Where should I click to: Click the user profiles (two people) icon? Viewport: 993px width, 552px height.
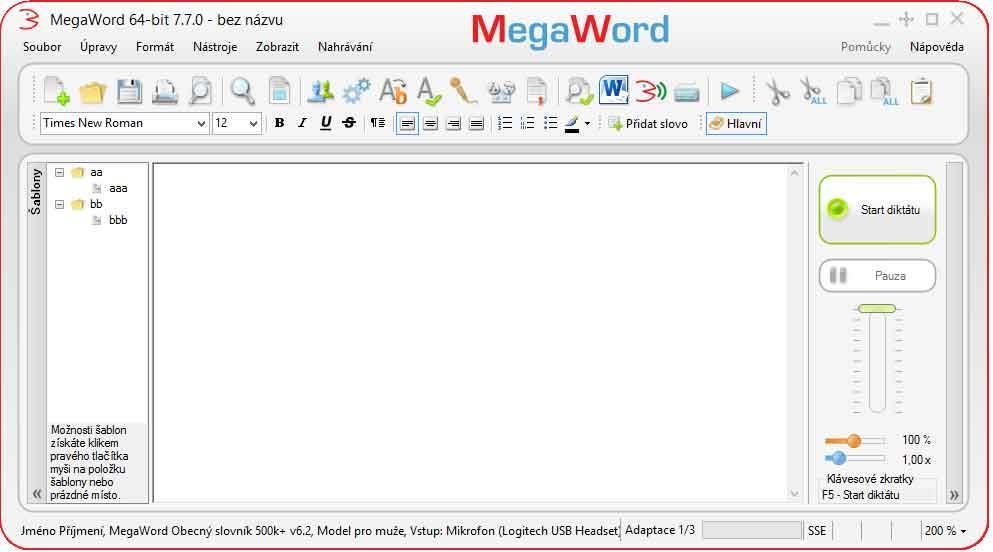[320, 92]
